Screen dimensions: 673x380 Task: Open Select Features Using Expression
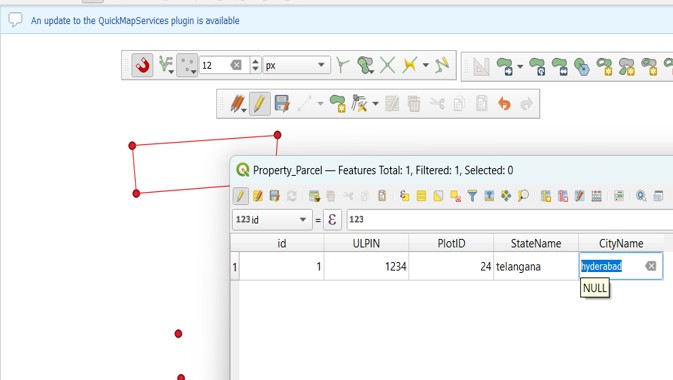click(404, 196)
